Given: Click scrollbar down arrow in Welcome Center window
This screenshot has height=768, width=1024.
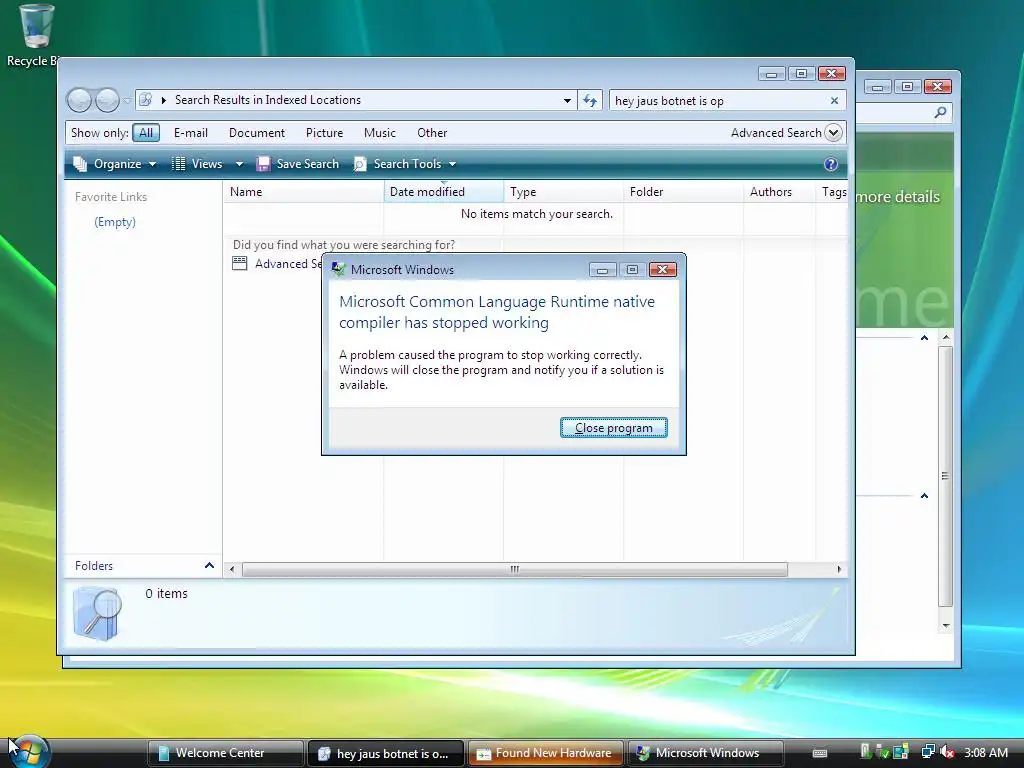Looking at the screenshot, I should (946, 626).
